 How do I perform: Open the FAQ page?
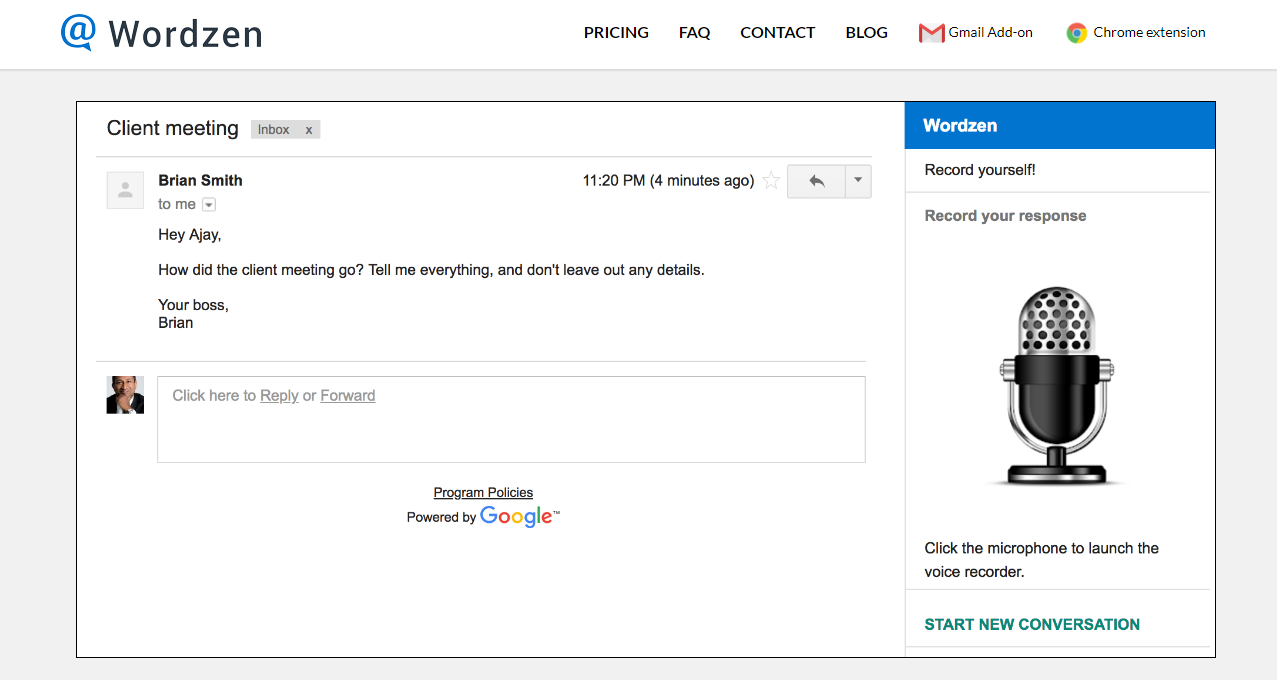tap(694, 33)
